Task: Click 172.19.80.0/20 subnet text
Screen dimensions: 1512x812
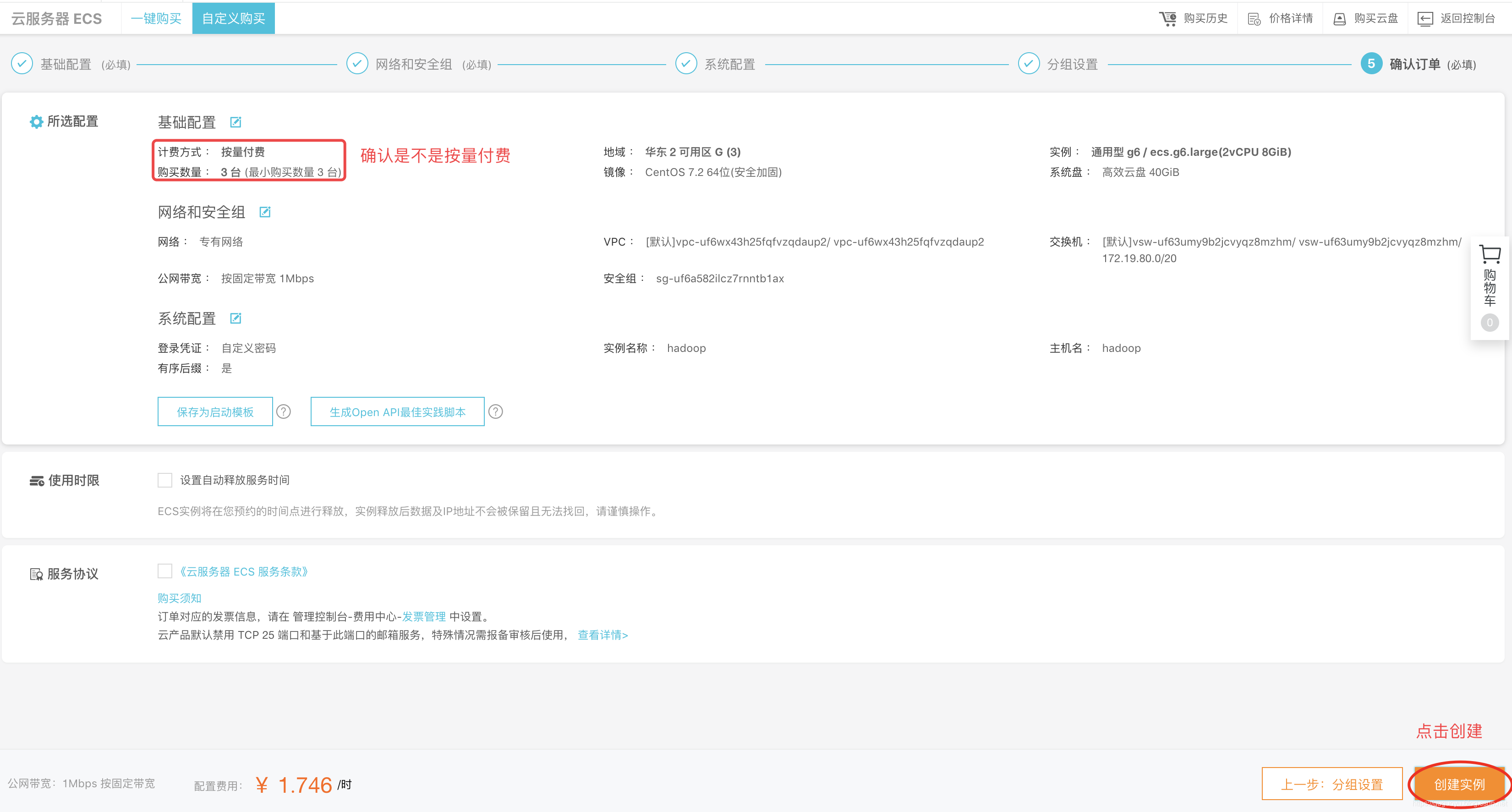Action: pyautogui.click(x=1139, y=258)
